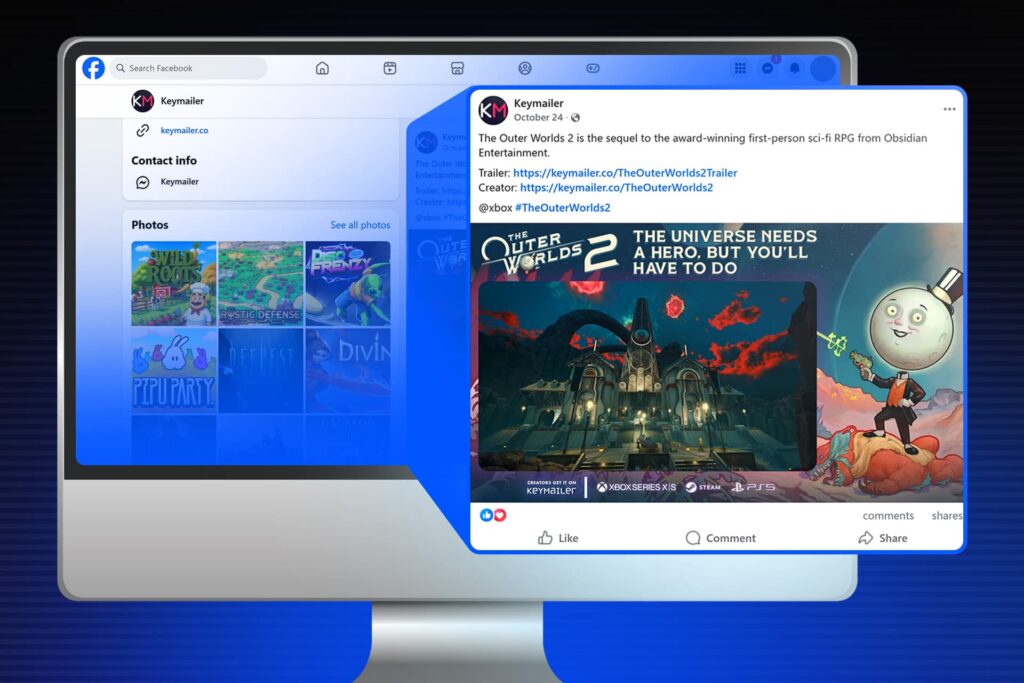Open the Wild Roots photo thumbnail
1024x683 pixels.
(174, 283)
